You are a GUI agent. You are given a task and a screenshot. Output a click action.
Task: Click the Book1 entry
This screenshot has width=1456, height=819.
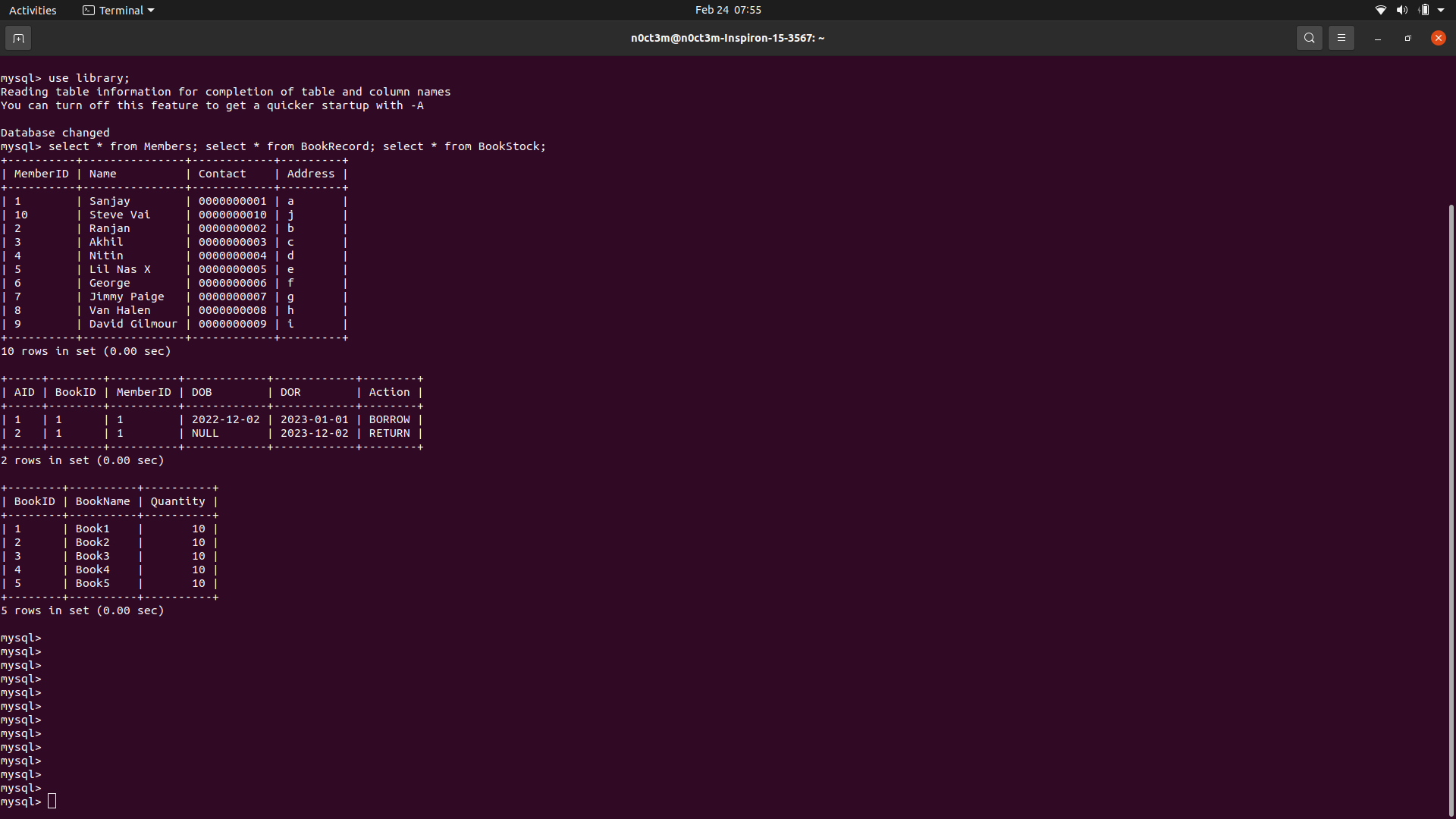[x=93, y=529]
